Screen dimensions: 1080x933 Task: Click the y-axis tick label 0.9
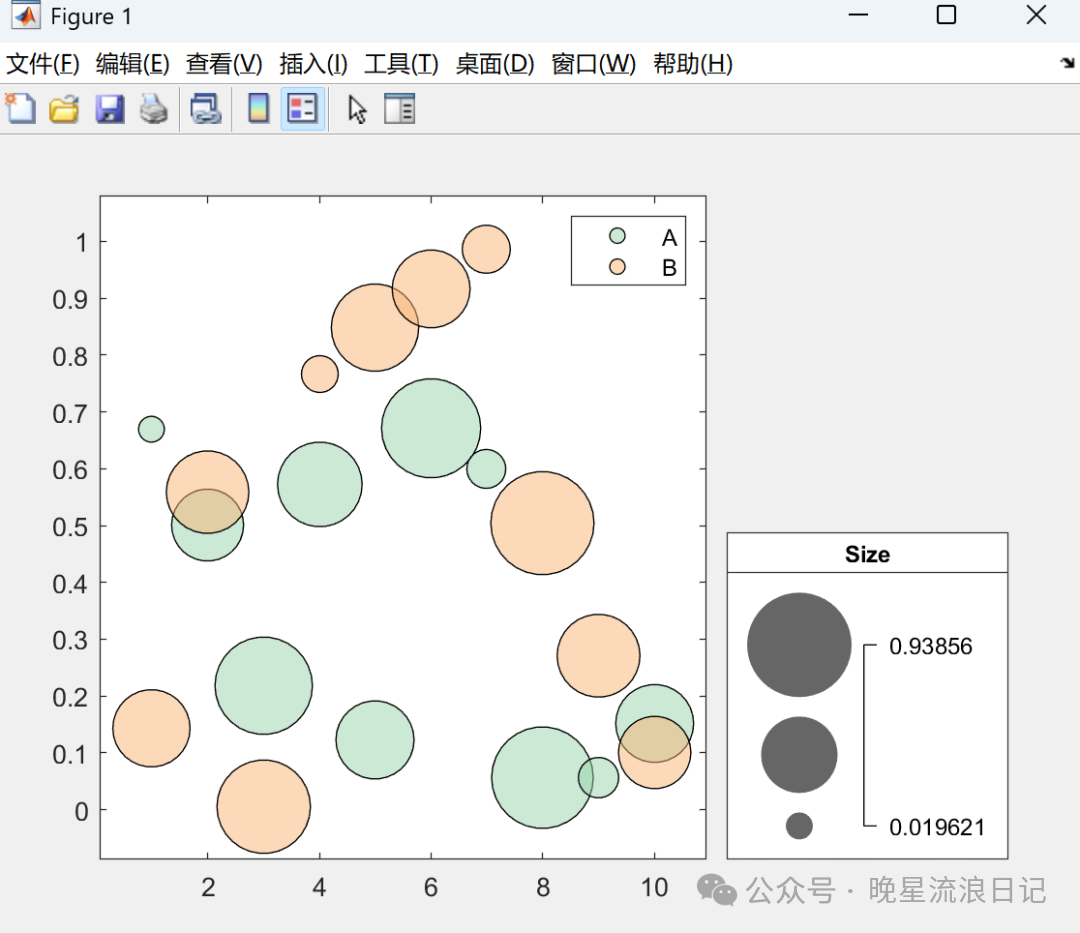(70, 300)
